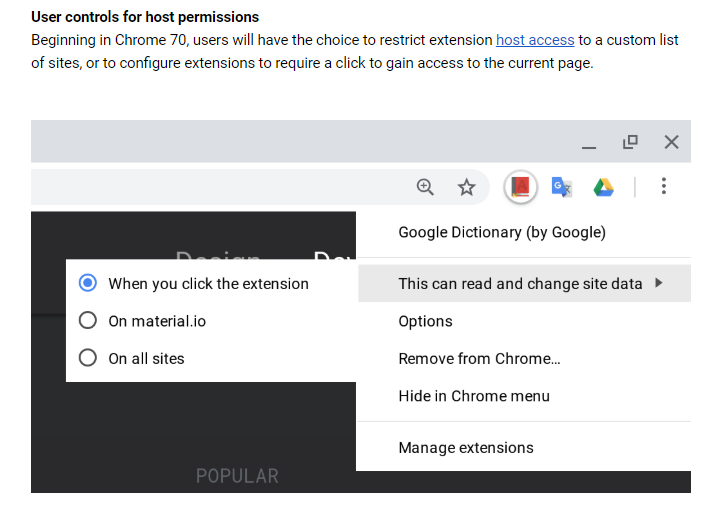Image resolution: width=704 pixels, height=508 pixels.
Task: Follow the "host access" hyperlink
Action: point(535,40)
